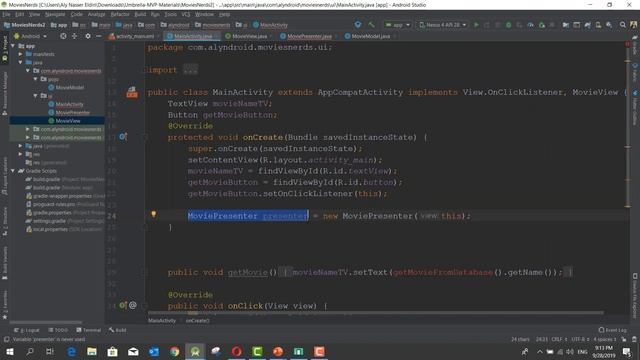
Task: Collapse the ui package node
Action: pos(36,96)
